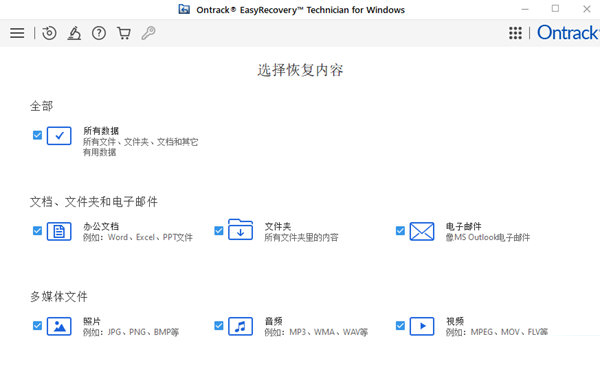Click the key activation icon
The image size is (600, 381).
click(x=148, y=33)
